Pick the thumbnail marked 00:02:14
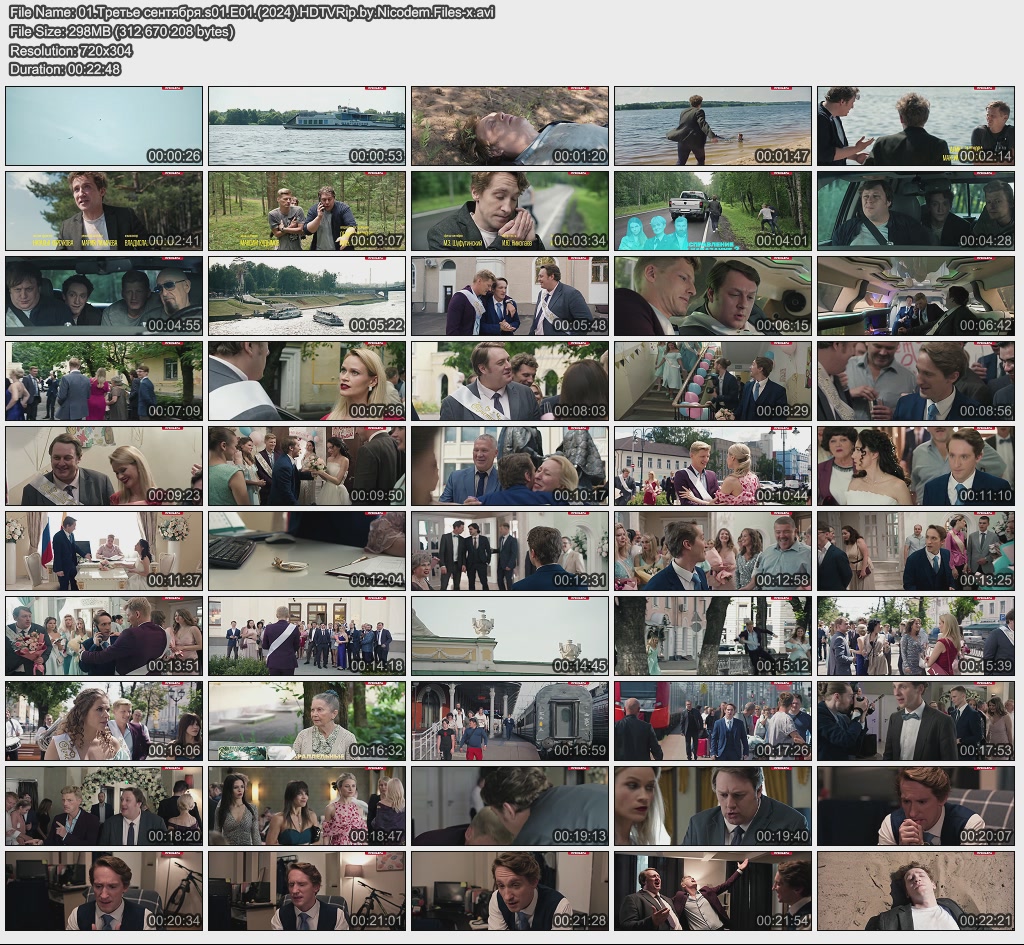The image size is (1024, 945). click(x=916, y=126)
